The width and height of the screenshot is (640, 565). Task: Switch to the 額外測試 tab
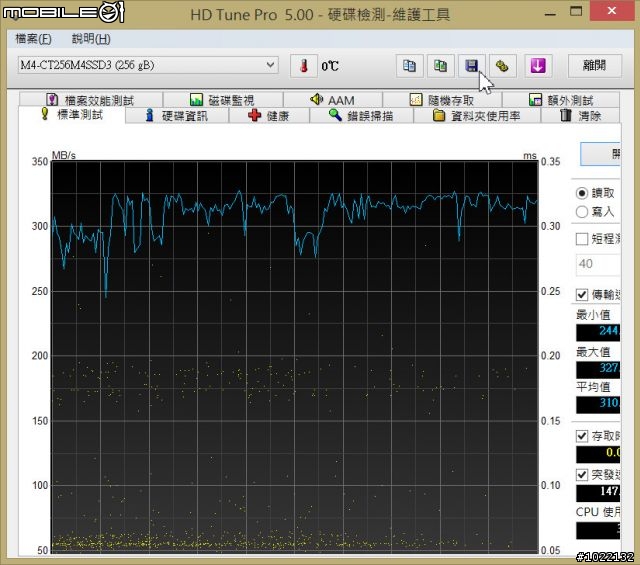561,100
